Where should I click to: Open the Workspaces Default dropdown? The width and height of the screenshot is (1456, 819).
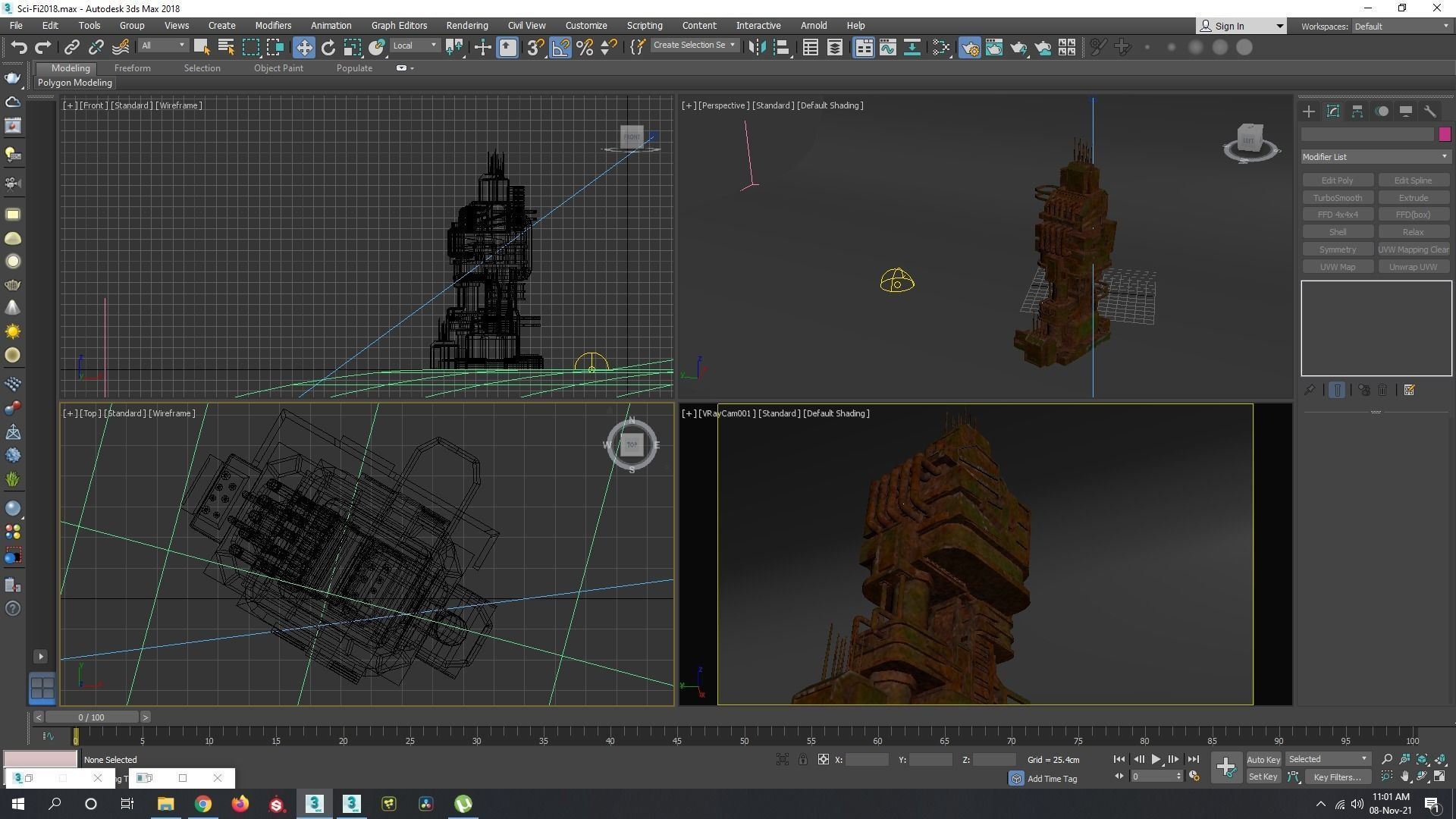point(1402,26)
